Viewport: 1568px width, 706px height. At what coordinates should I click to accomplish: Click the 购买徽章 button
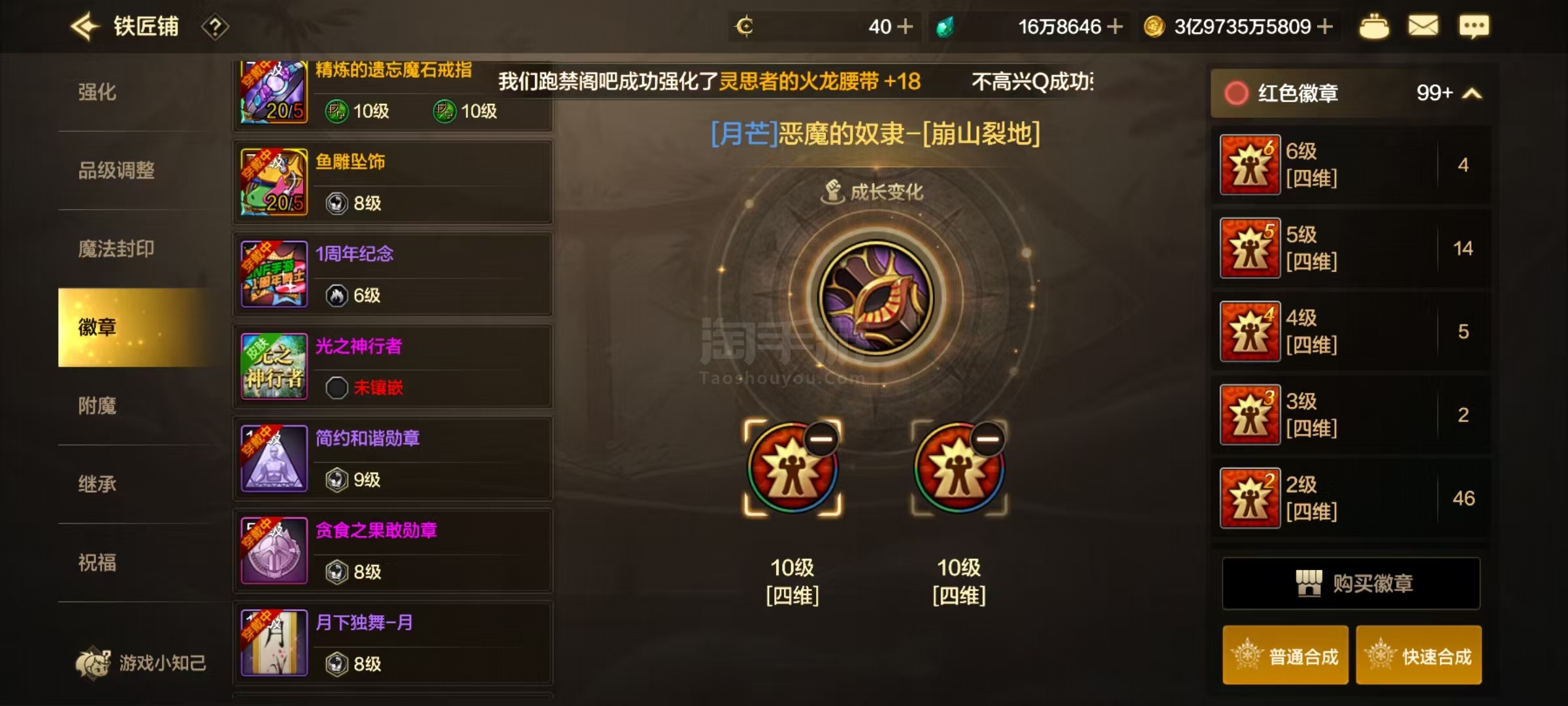point(1351,583)
